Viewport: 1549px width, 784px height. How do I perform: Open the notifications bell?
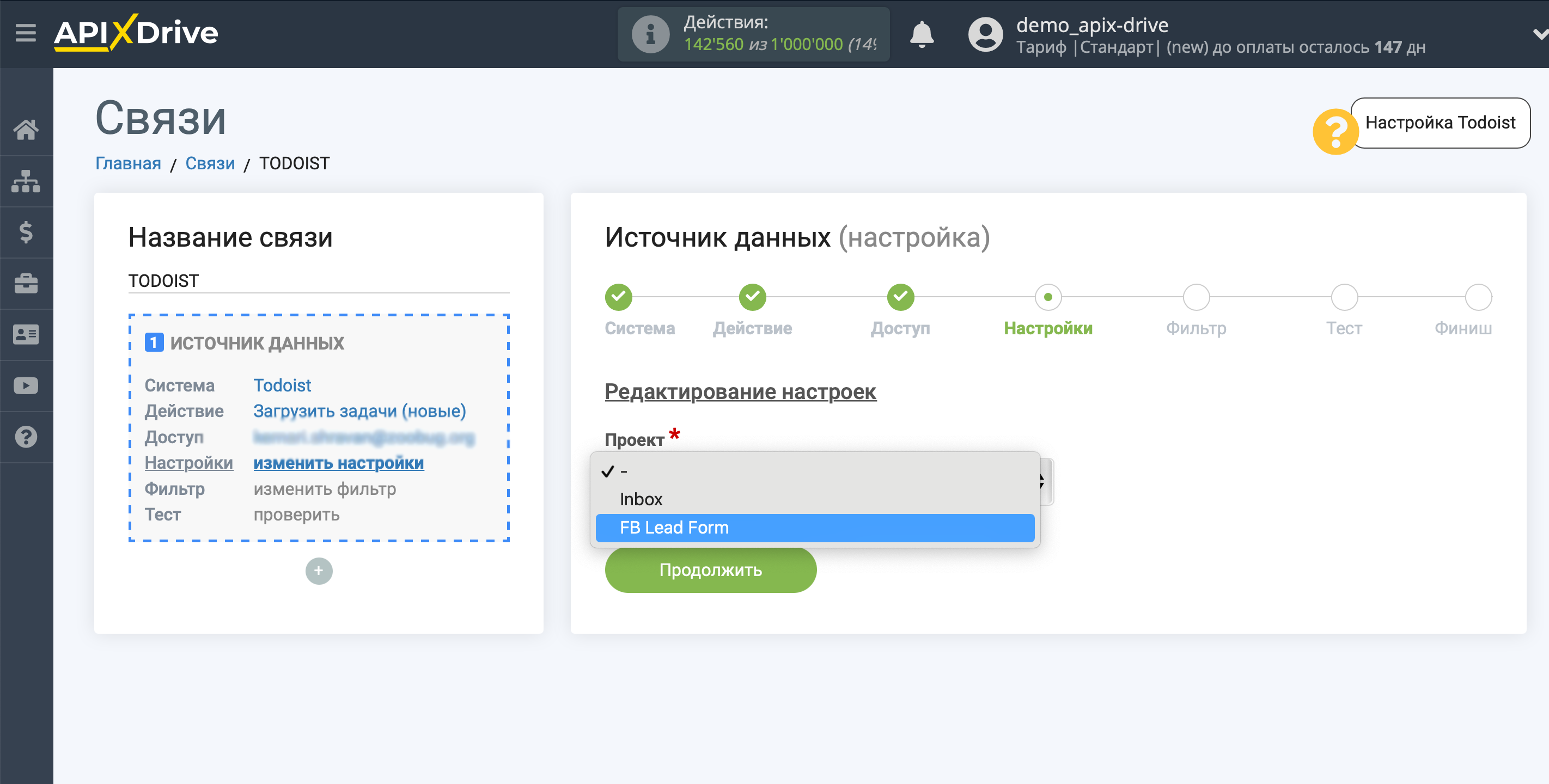coord(921,34)
